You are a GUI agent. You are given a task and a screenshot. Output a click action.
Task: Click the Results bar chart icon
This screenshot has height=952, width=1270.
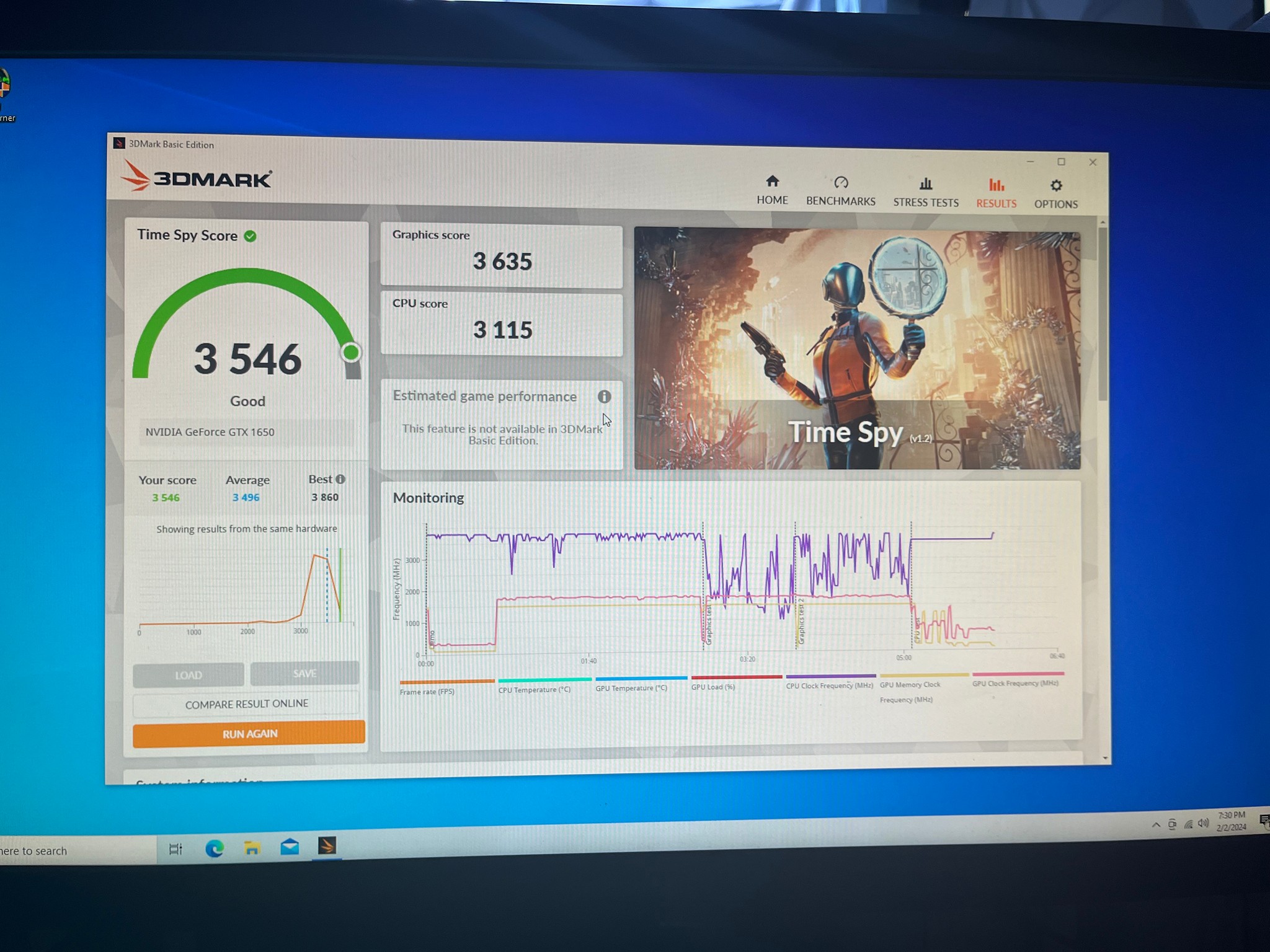click(x=996, y=185)
